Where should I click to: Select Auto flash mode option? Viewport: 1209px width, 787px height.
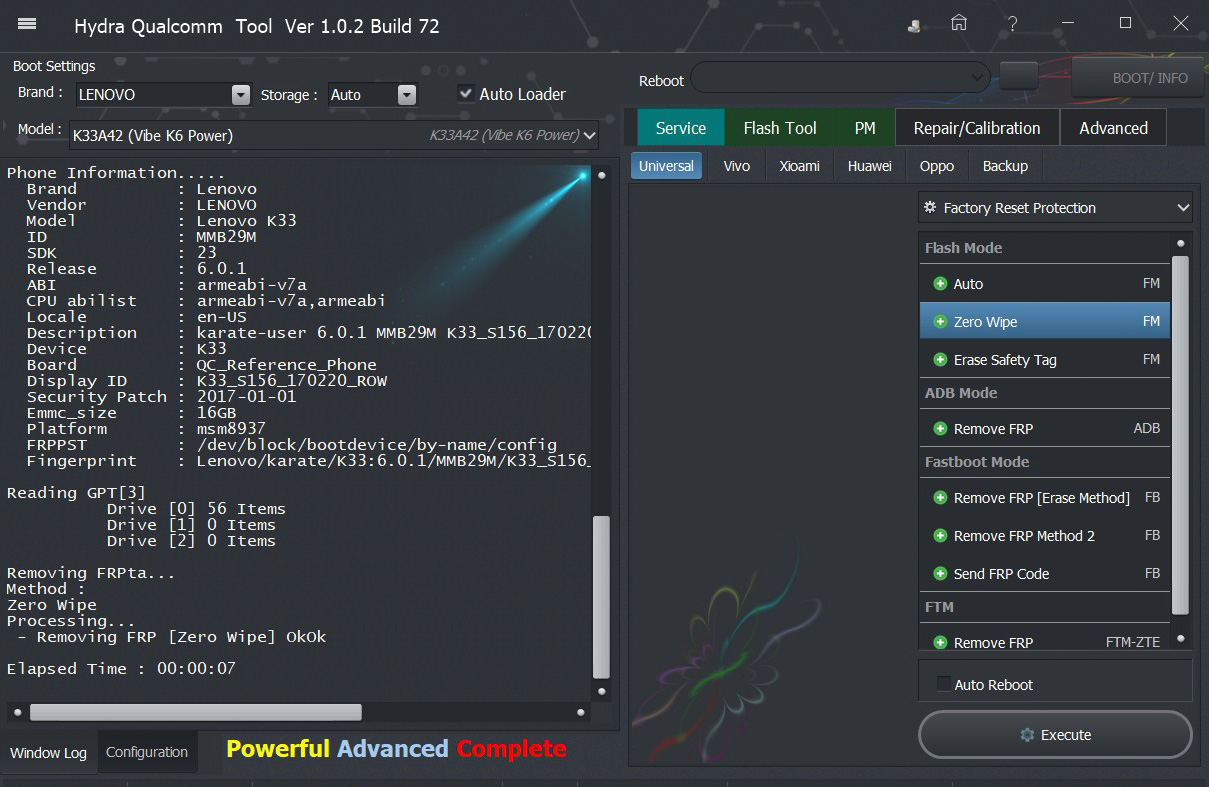tap(1044, 284)
